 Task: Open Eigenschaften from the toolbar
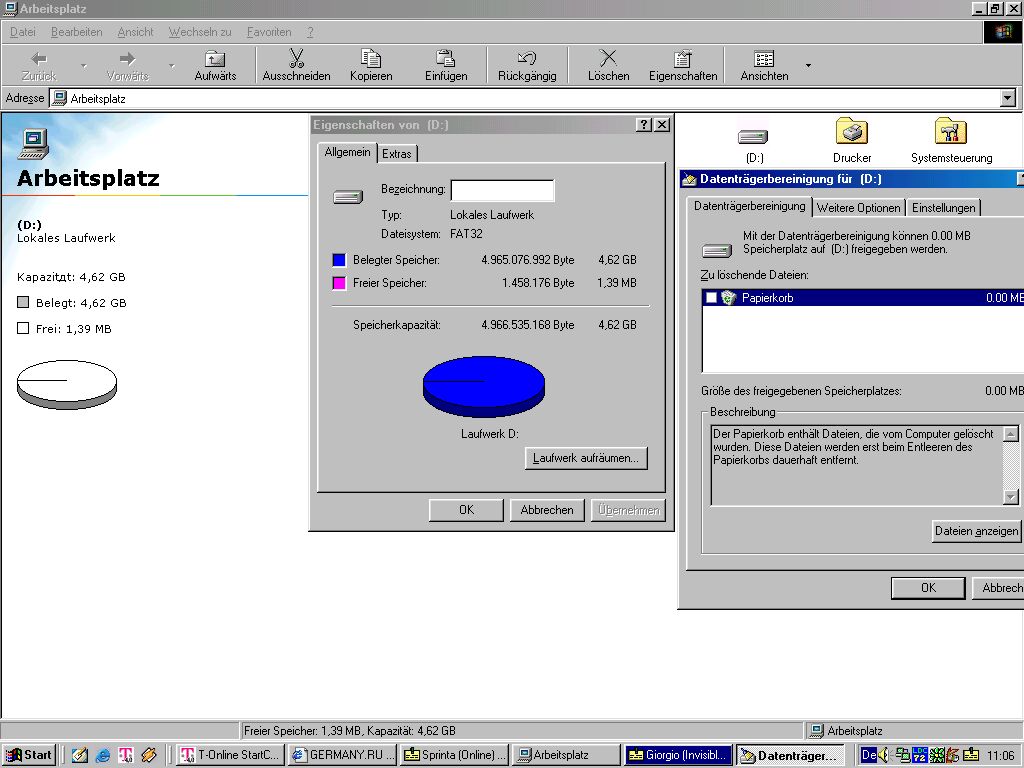tap(683, 59)
